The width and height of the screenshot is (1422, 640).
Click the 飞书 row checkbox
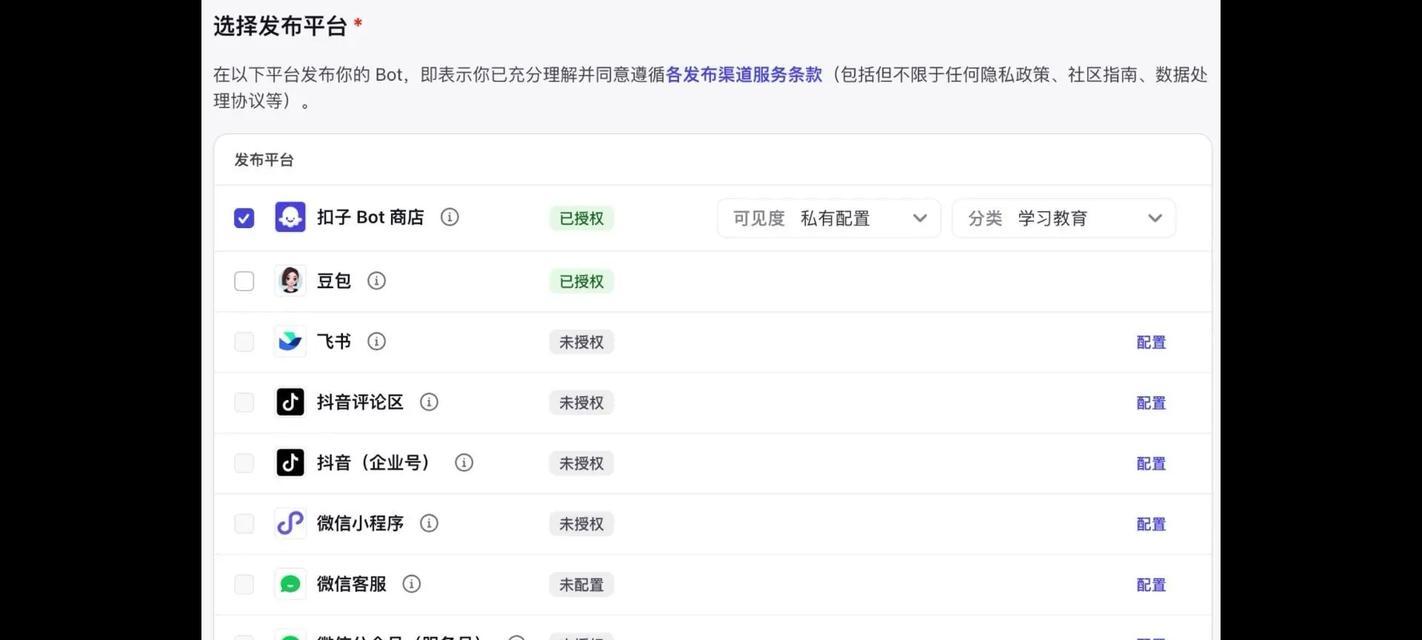[244, 342]
